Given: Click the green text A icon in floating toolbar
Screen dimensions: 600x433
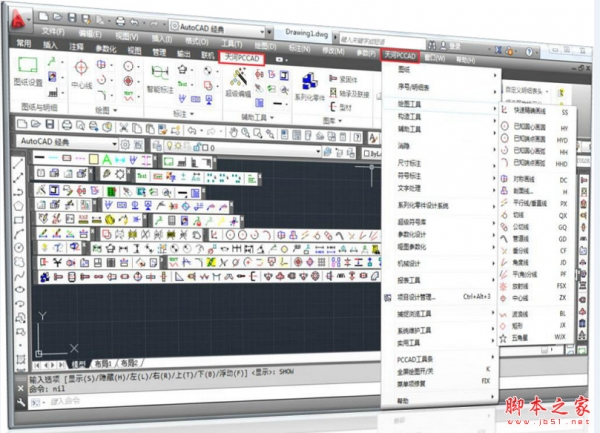Looking at the screenshot, I should click(107, 159).
